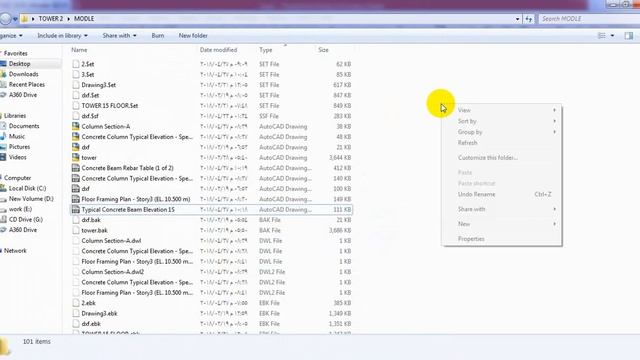This screenshot has width=640, height=360.
Task: Open the change view options dropdown arrow
Action: [x=612, y=36]
